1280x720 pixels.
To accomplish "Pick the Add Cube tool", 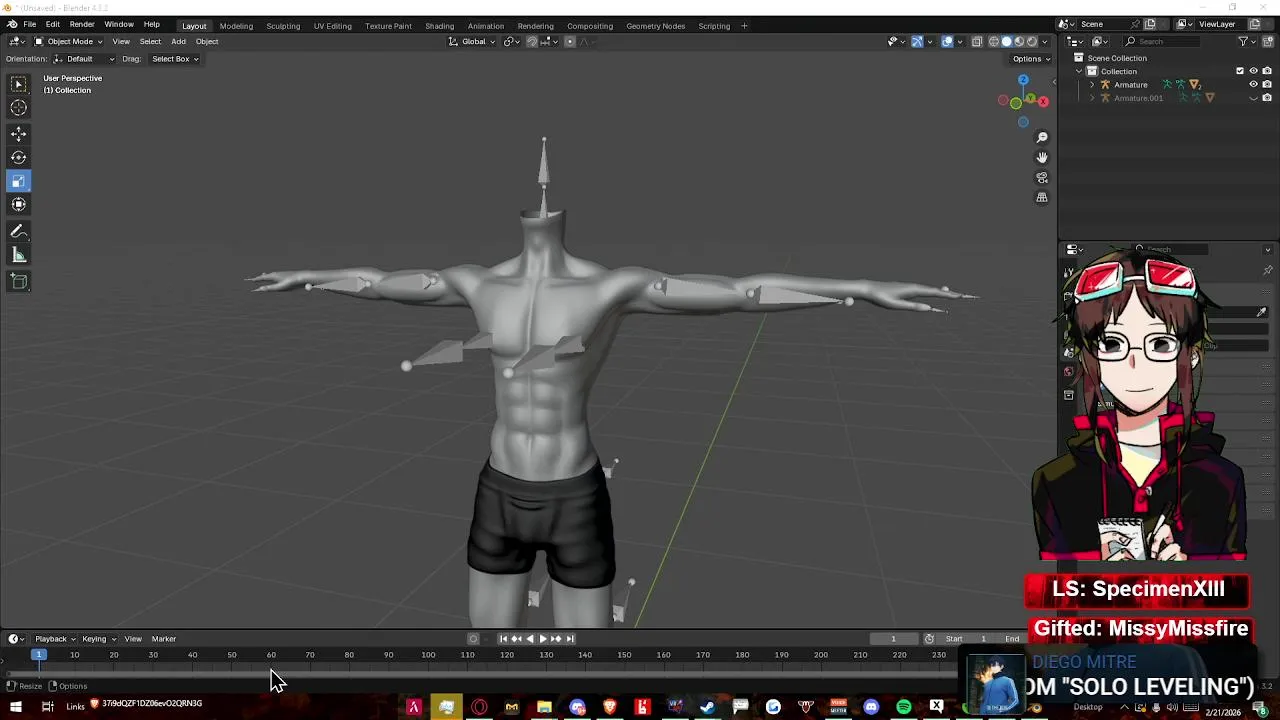I will [x=19, y=282].
